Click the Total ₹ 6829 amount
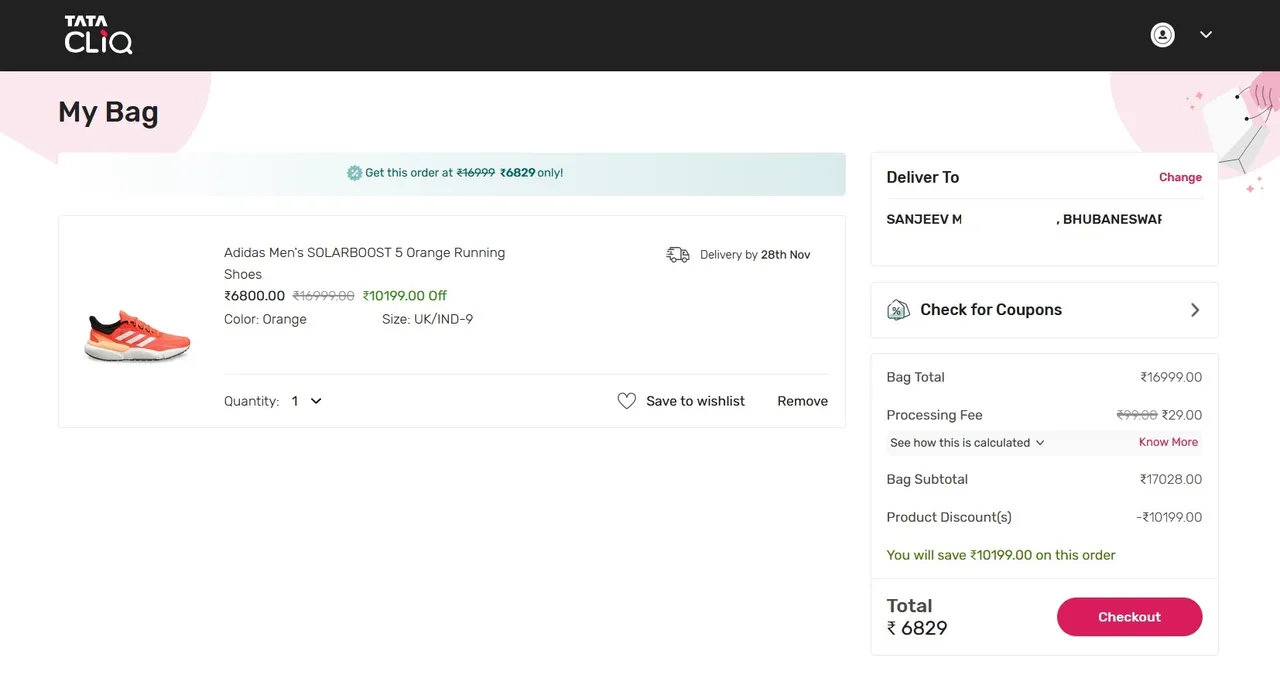 point(917,628)
